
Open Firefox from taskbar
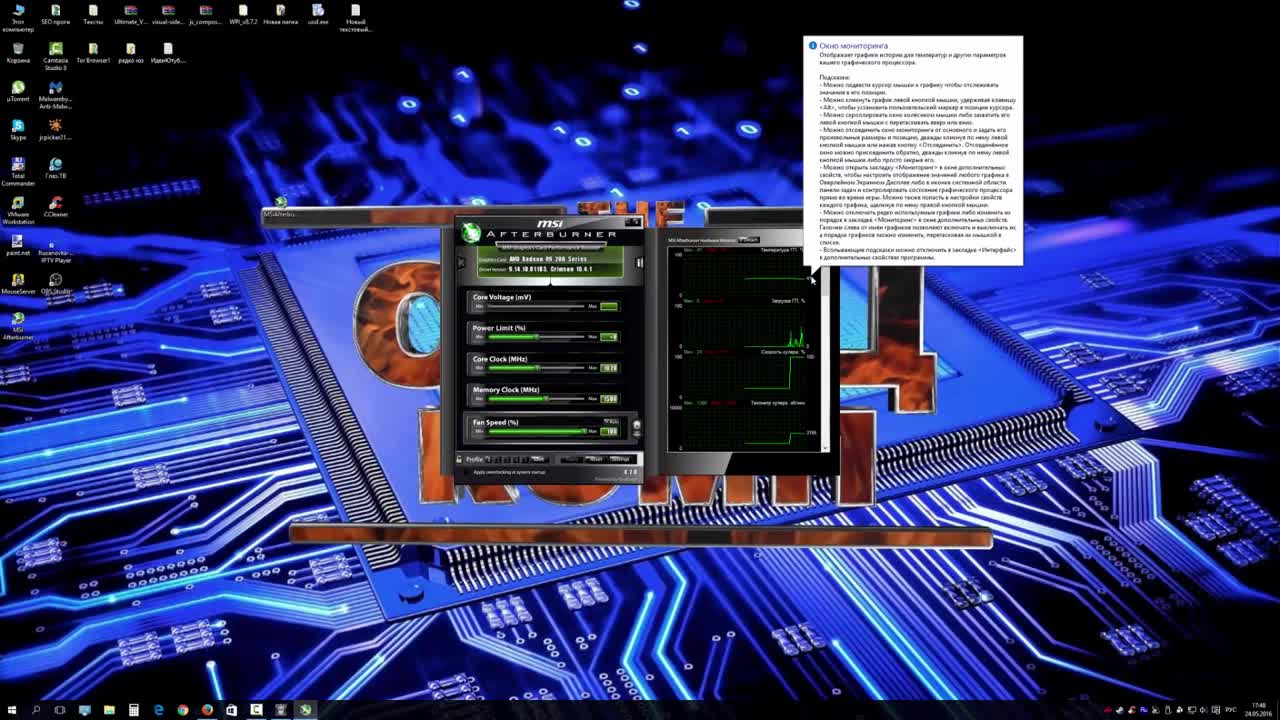tap(207, 710)
